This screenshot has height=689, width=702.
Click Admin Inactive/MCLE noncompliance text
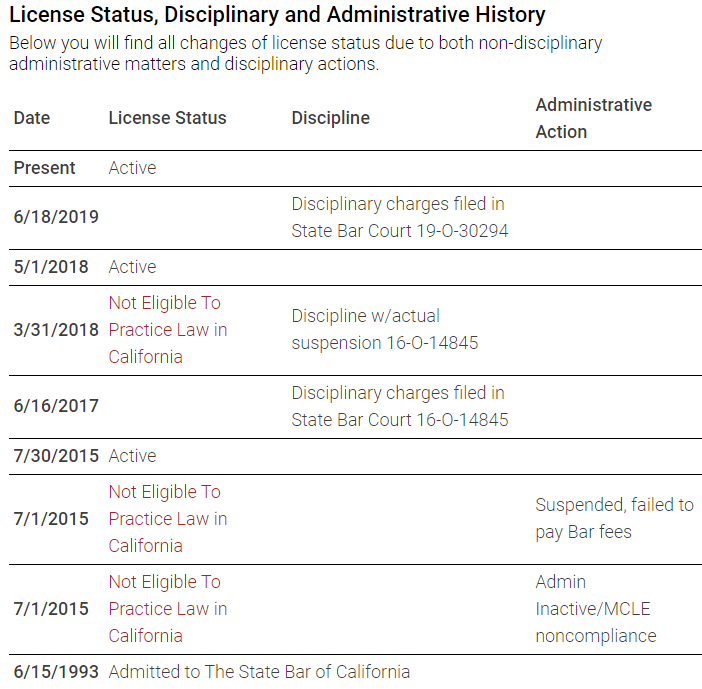[596, 609]
